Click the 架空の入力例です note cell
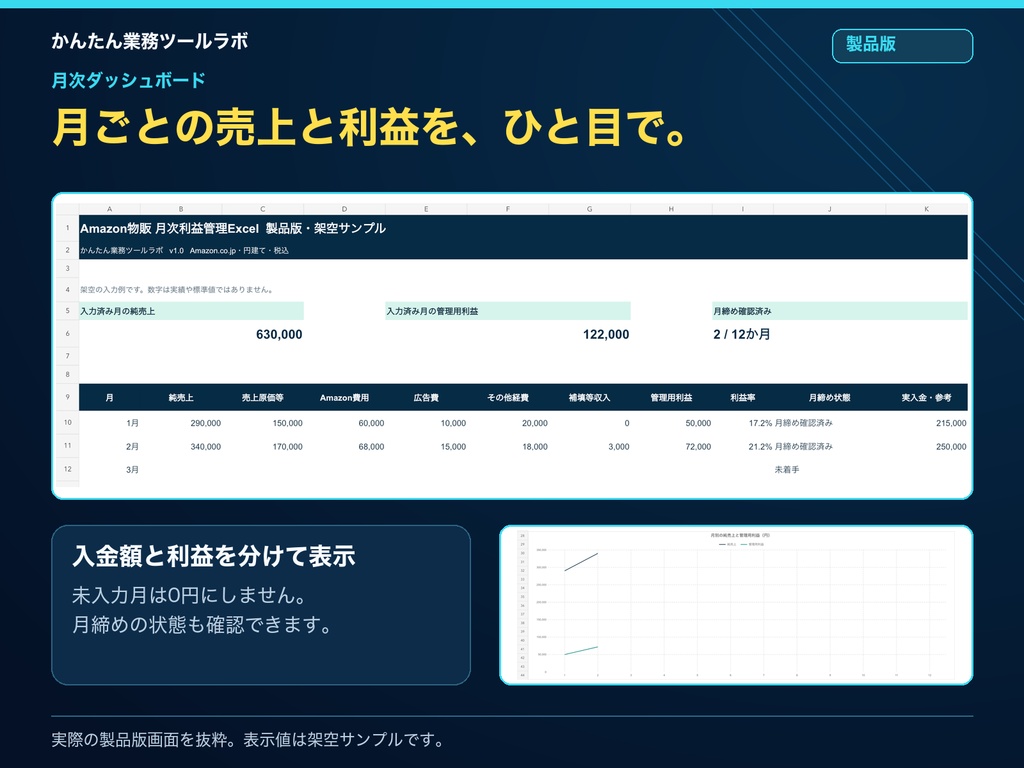 tap(177, 289)
